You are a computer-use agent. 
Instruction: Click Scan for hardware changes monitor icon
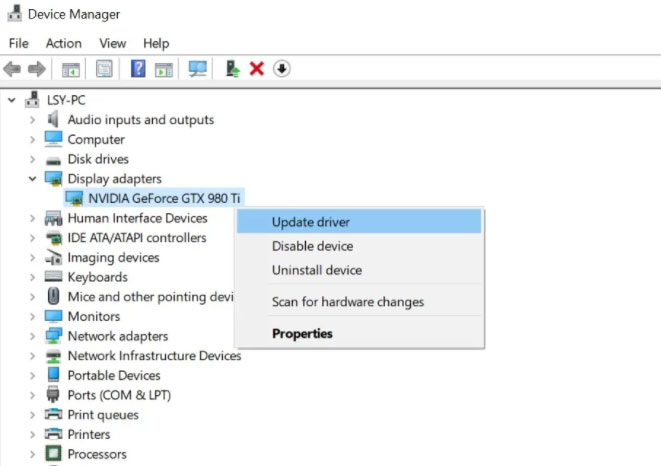click(x=197, y=69)
